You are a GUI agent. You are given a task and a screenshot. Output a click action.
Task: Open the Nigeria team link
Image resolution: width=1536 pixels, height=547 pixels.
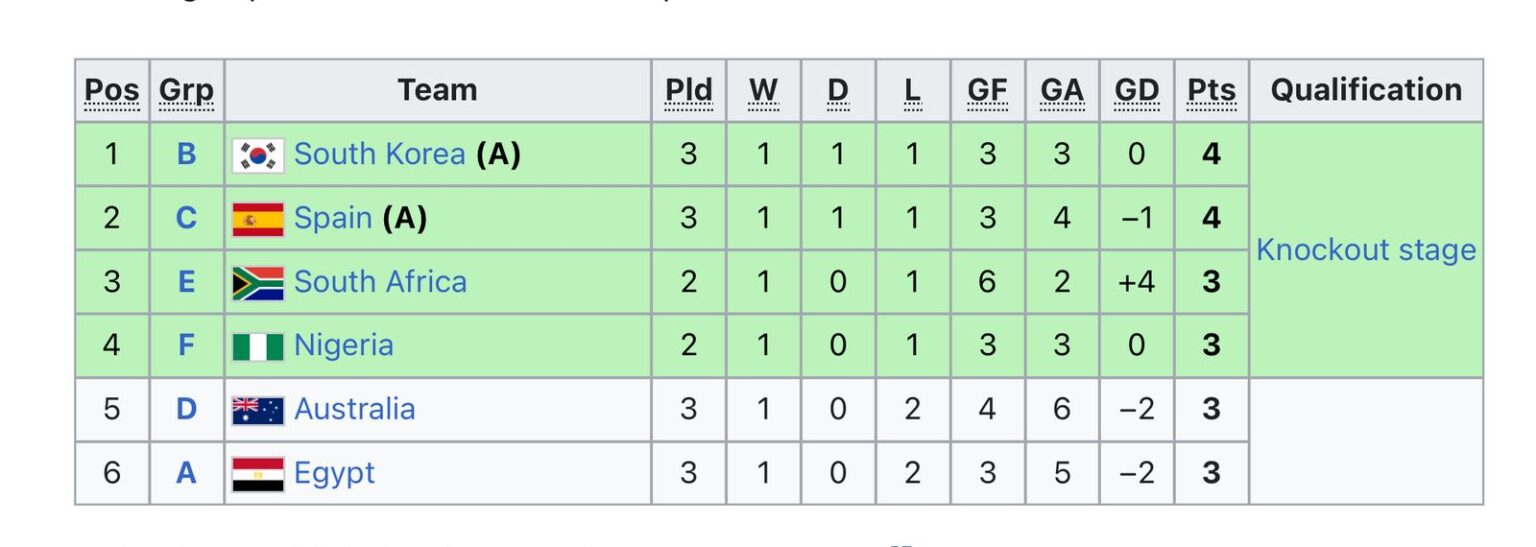(x=343, y=346)
